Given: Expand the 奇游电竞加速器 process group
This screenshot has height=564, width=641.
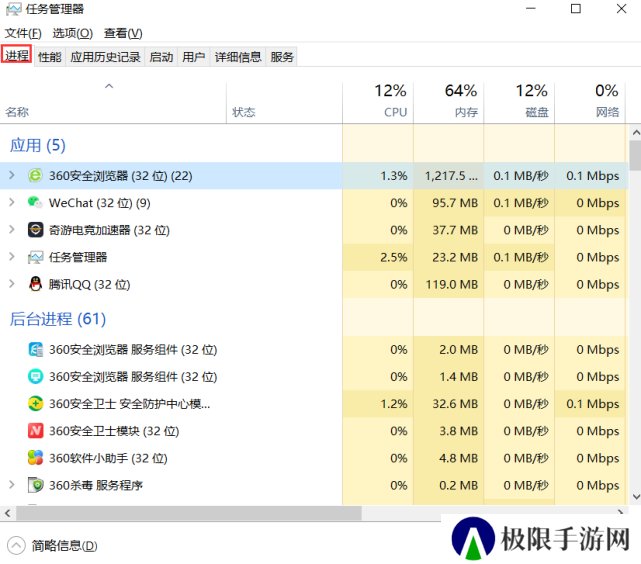Looking at the screenshot, I should (x=12, y=230).
